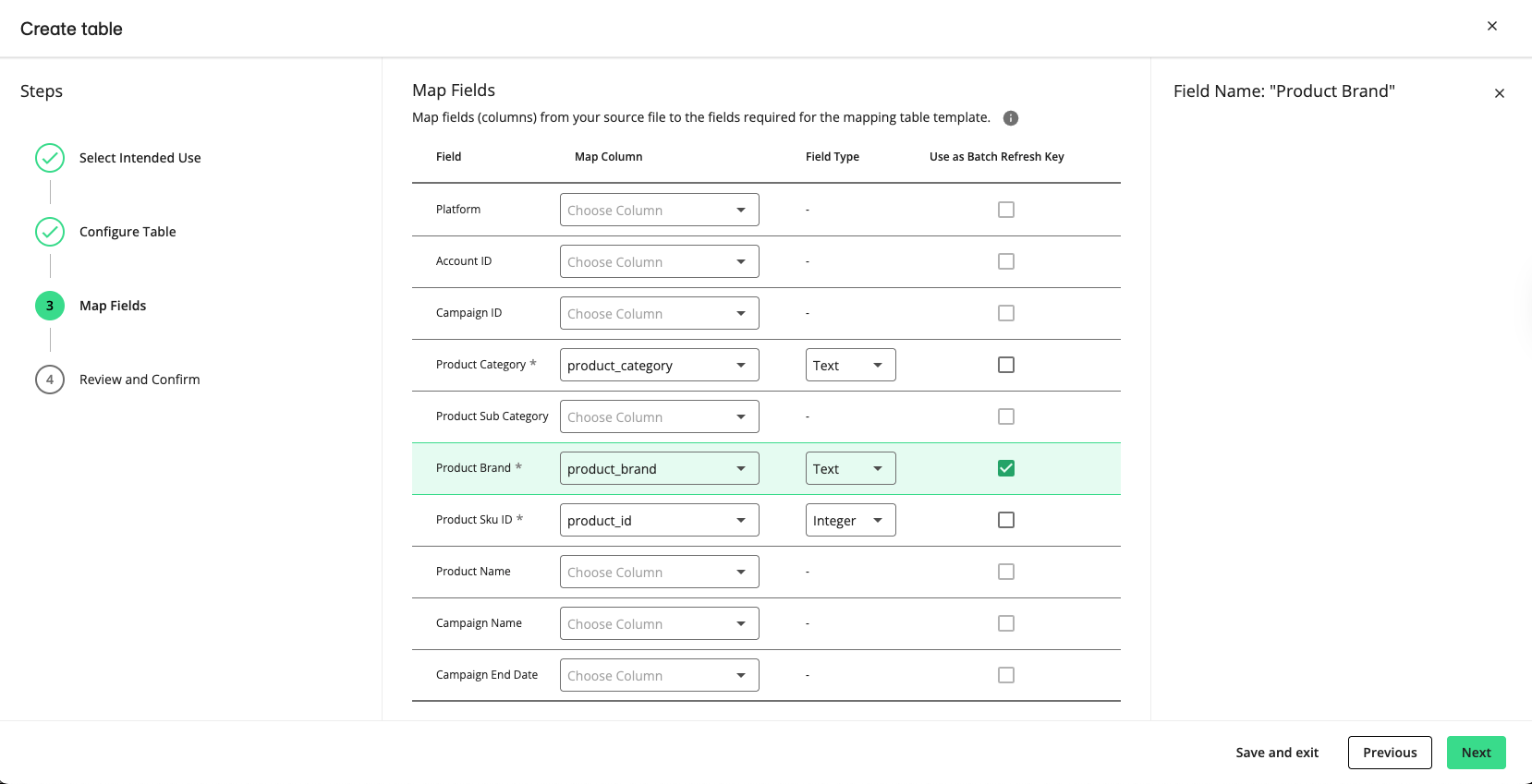Screen dimensions: 1532x784
Task: Close the Product Brand field details panel
Action: coord(1499,93)
